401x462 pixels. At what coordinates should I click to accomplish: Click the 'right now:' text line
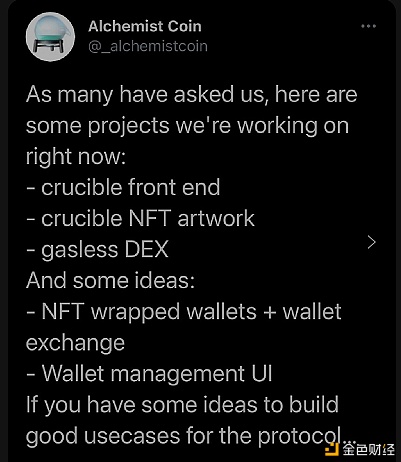click(76, 157)
